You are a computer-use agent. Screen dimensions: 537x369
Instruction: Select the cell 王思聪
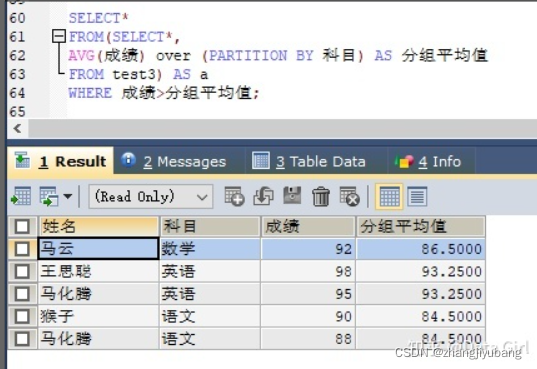[x=98, y=271]
